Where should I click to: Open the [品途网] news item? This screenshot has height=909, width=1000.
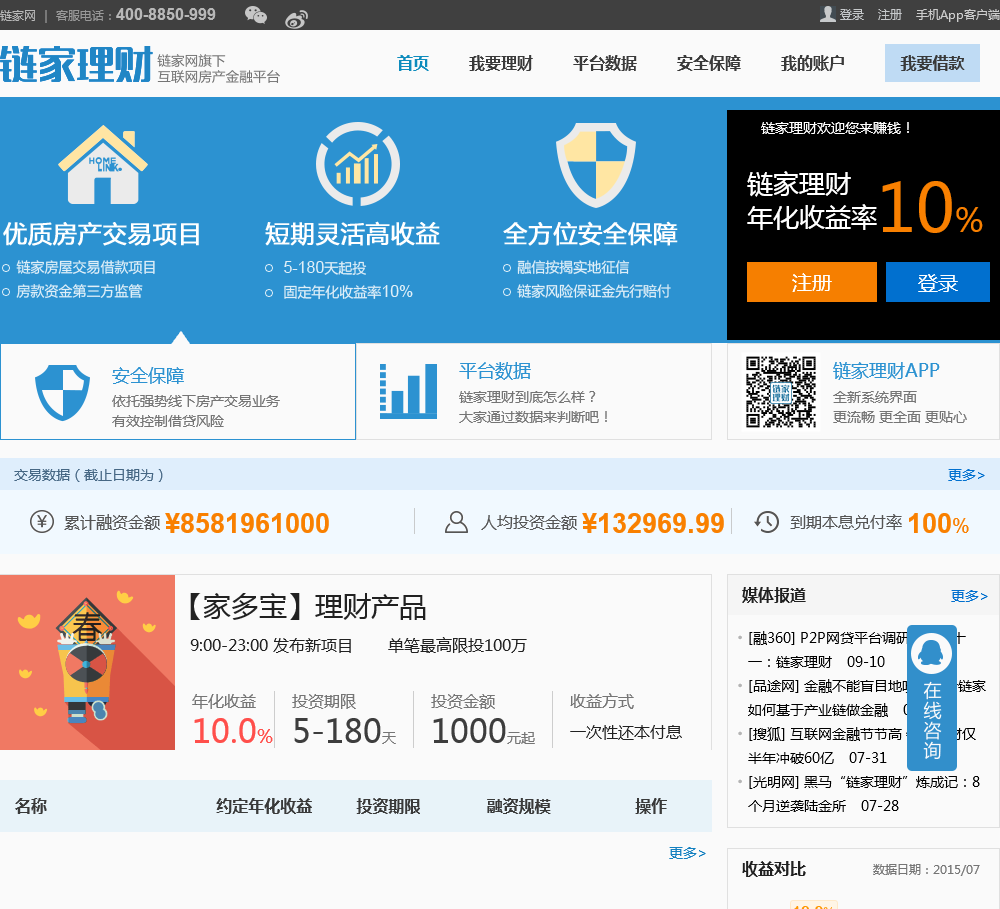(x=866, y=698)
